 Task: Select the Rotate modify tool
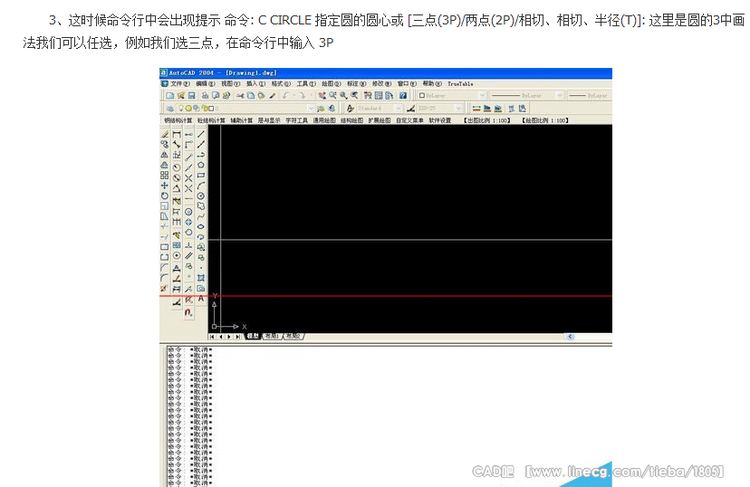pyautogui.click(x=165, y=196)
